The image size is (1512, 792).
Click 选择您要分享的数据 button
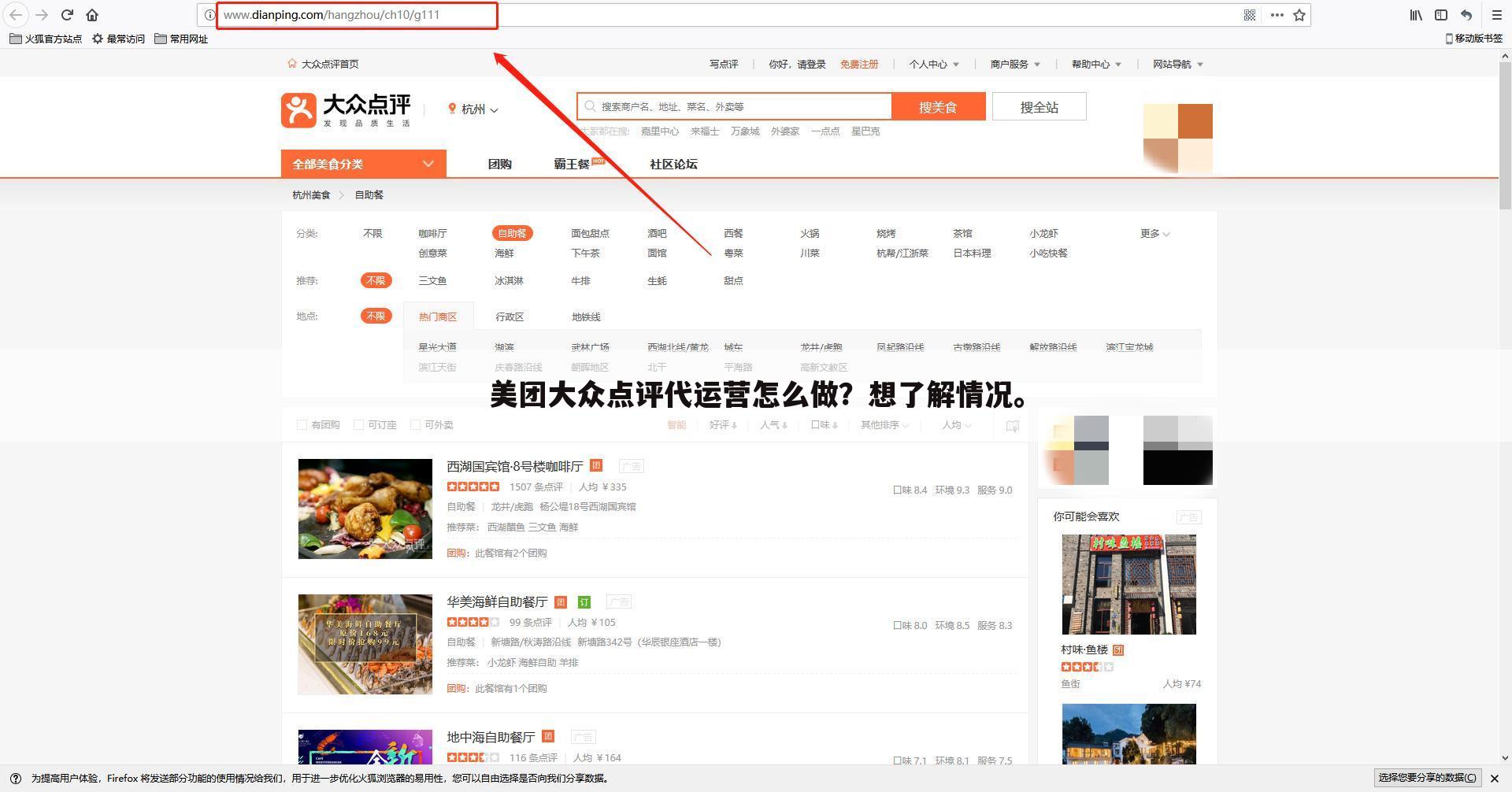[x=1428, y=778]
